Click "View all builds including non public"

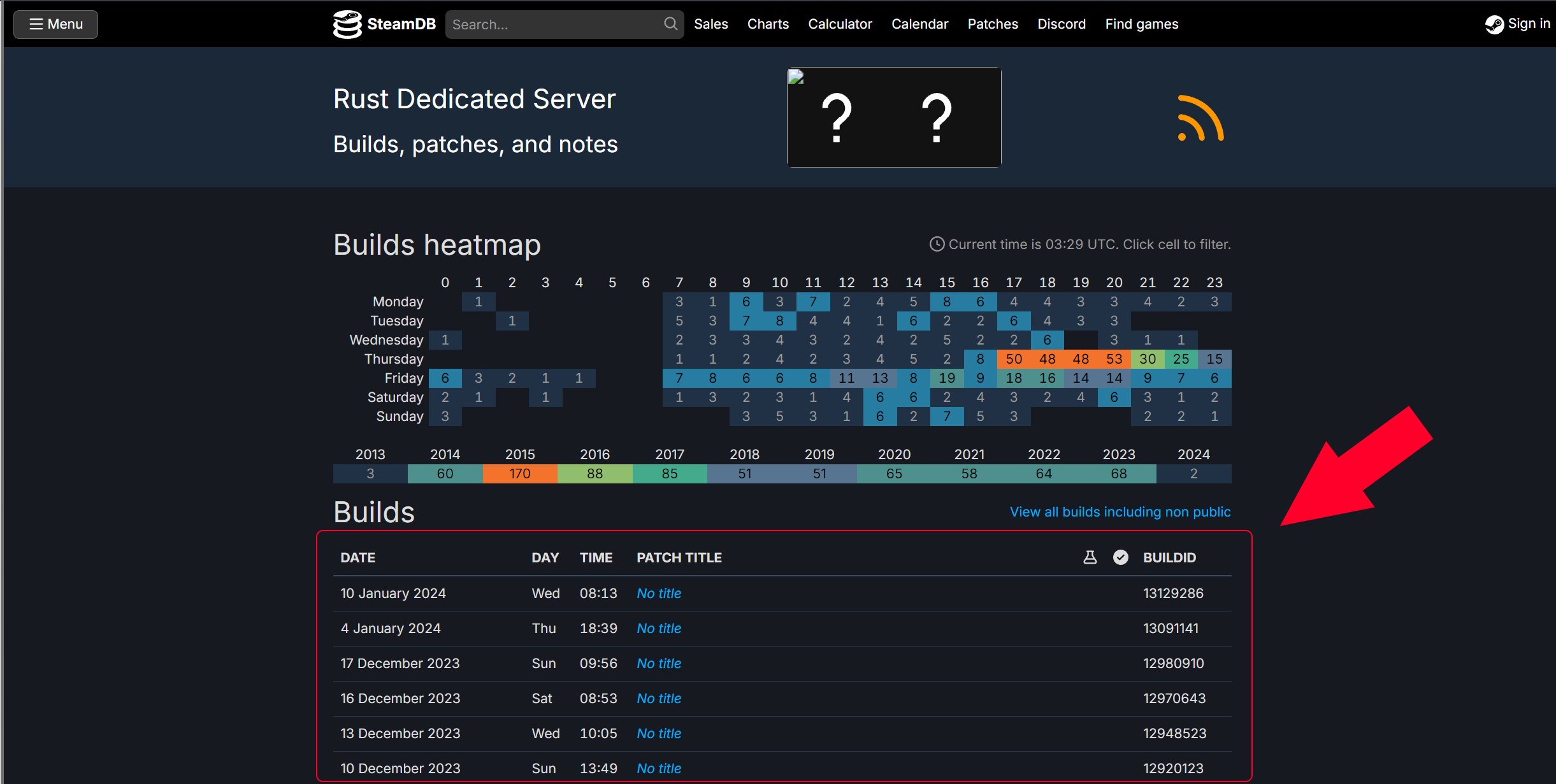1120,511
